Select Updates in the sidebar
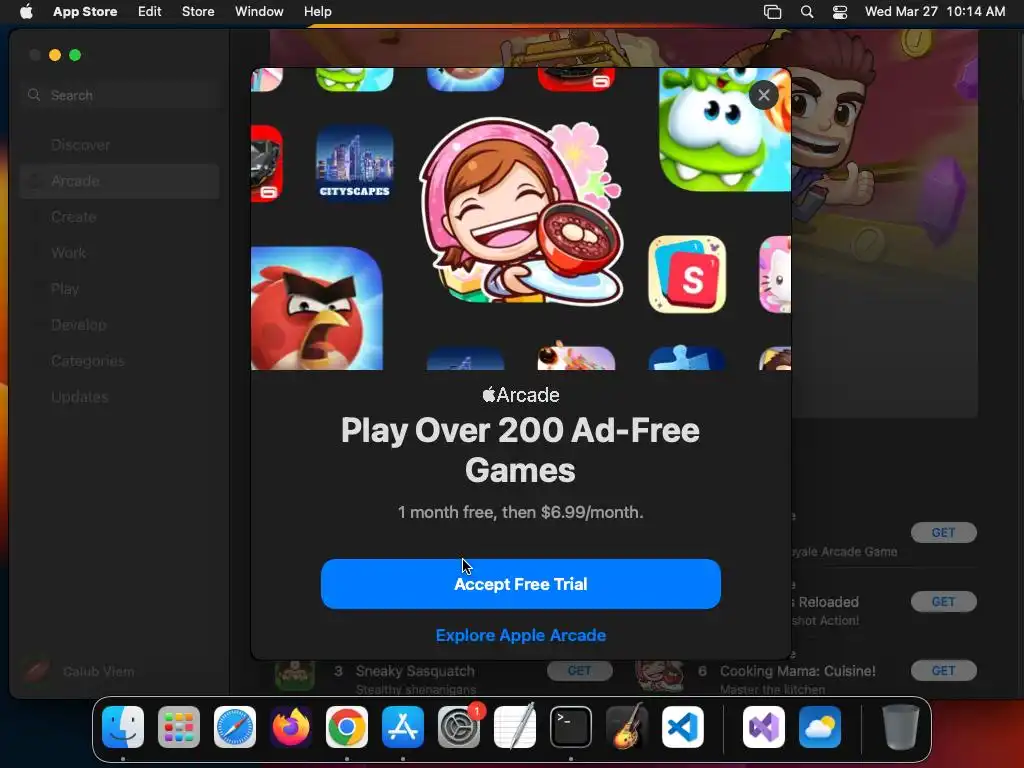Image resolution: width=1024 pixels, height=768 pixels. (120, 396)
